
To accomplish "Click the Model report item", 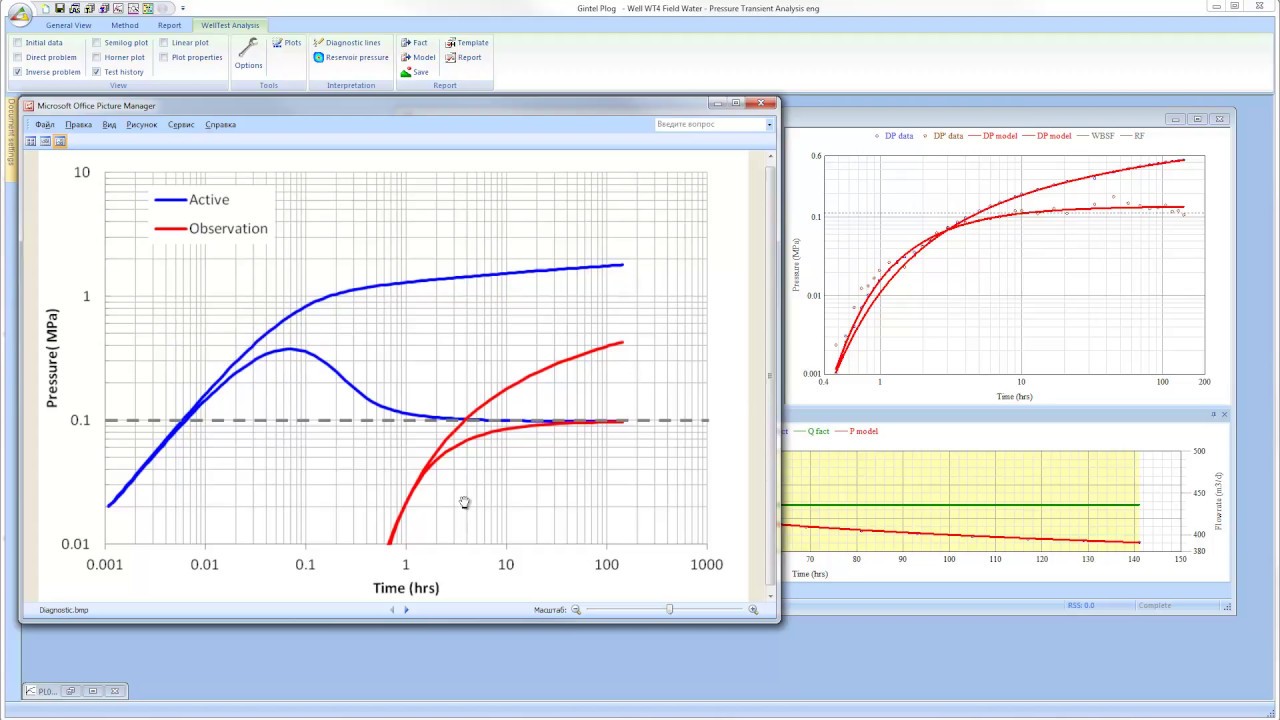I will 418,57.
